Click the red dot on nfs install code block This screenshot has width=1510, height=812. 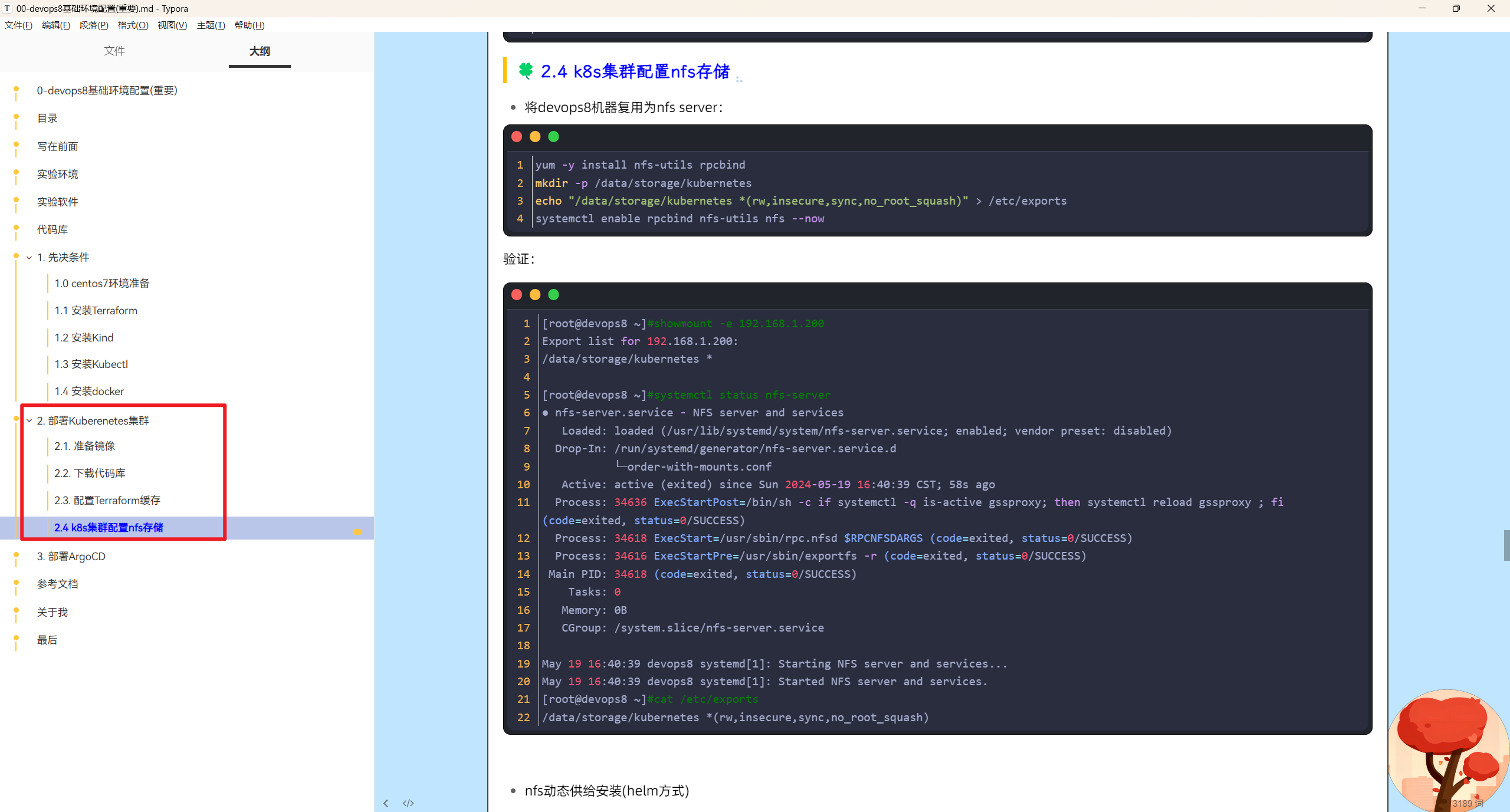pos(517,137)
